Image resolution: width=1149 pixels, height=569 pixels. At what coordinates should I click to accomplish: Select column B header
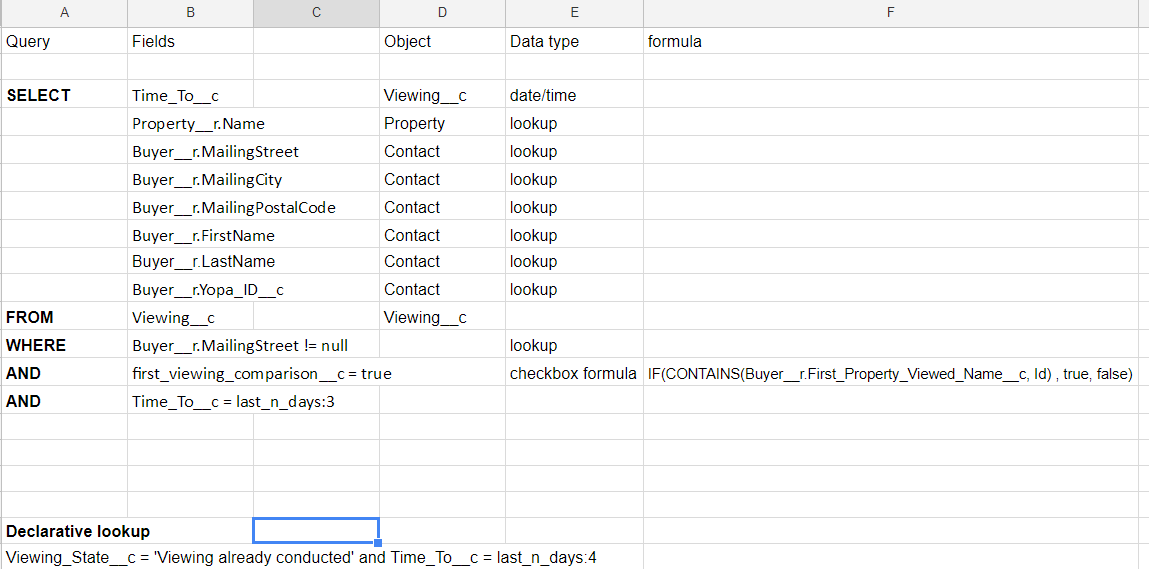click(190, 12)
